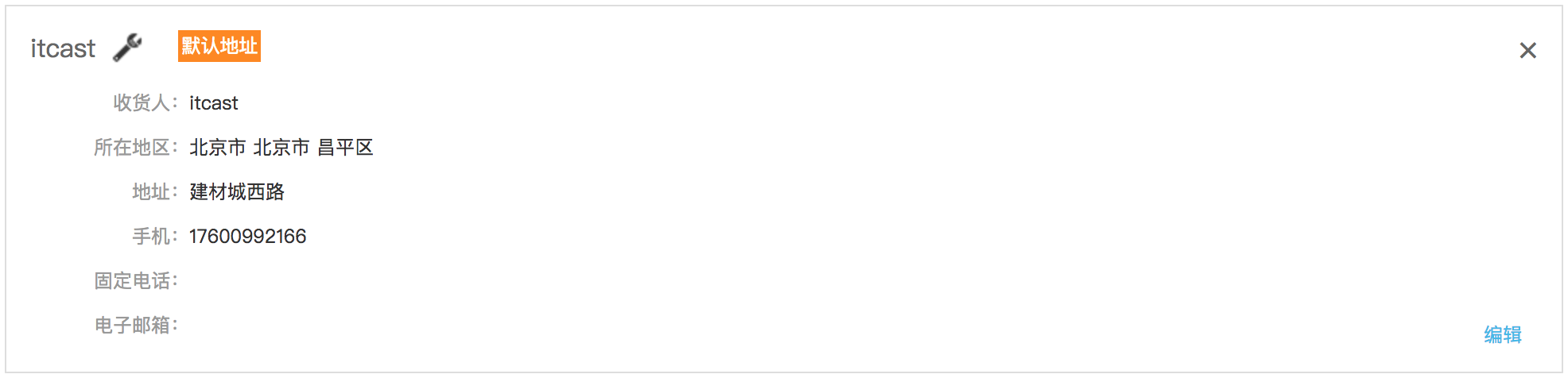Select the province 北京市 directly after 所在地区
Screen dimensions: 1568x378
click(218, 148)
